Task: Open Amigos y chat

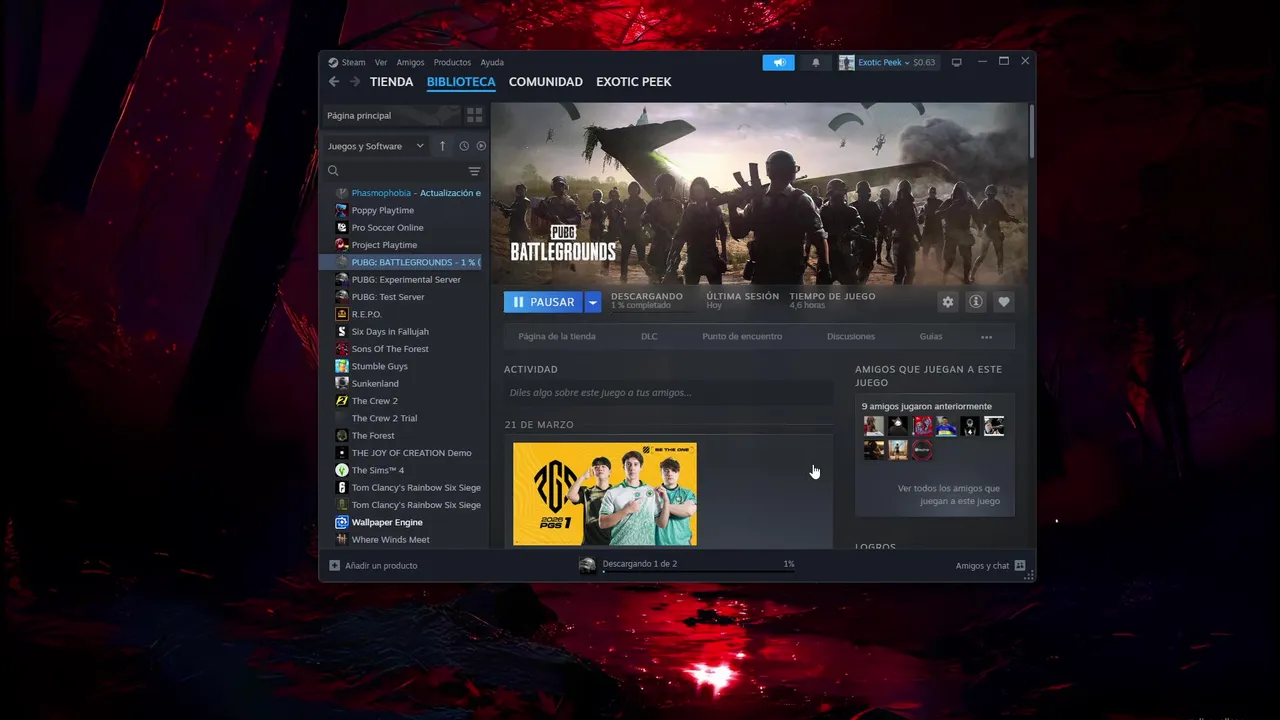Action: tap(982, 566)
